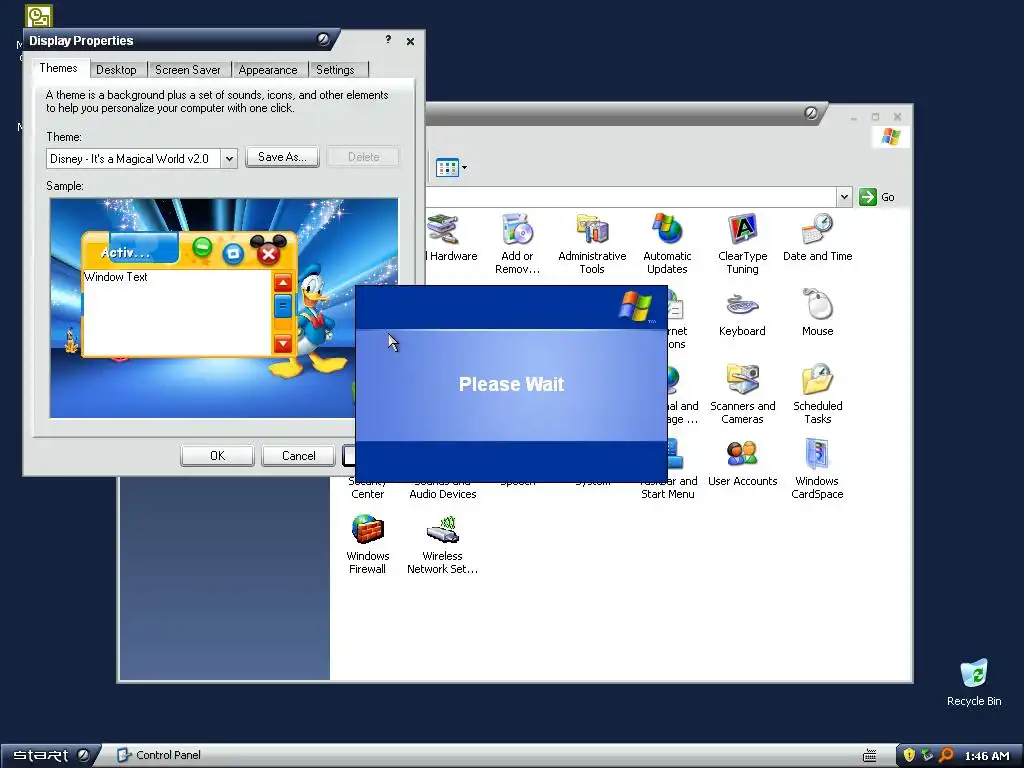Click the Control Panel taskbar button
Image resolution: width=1024 pixels, height=768 pixels.
click(159, 755)
